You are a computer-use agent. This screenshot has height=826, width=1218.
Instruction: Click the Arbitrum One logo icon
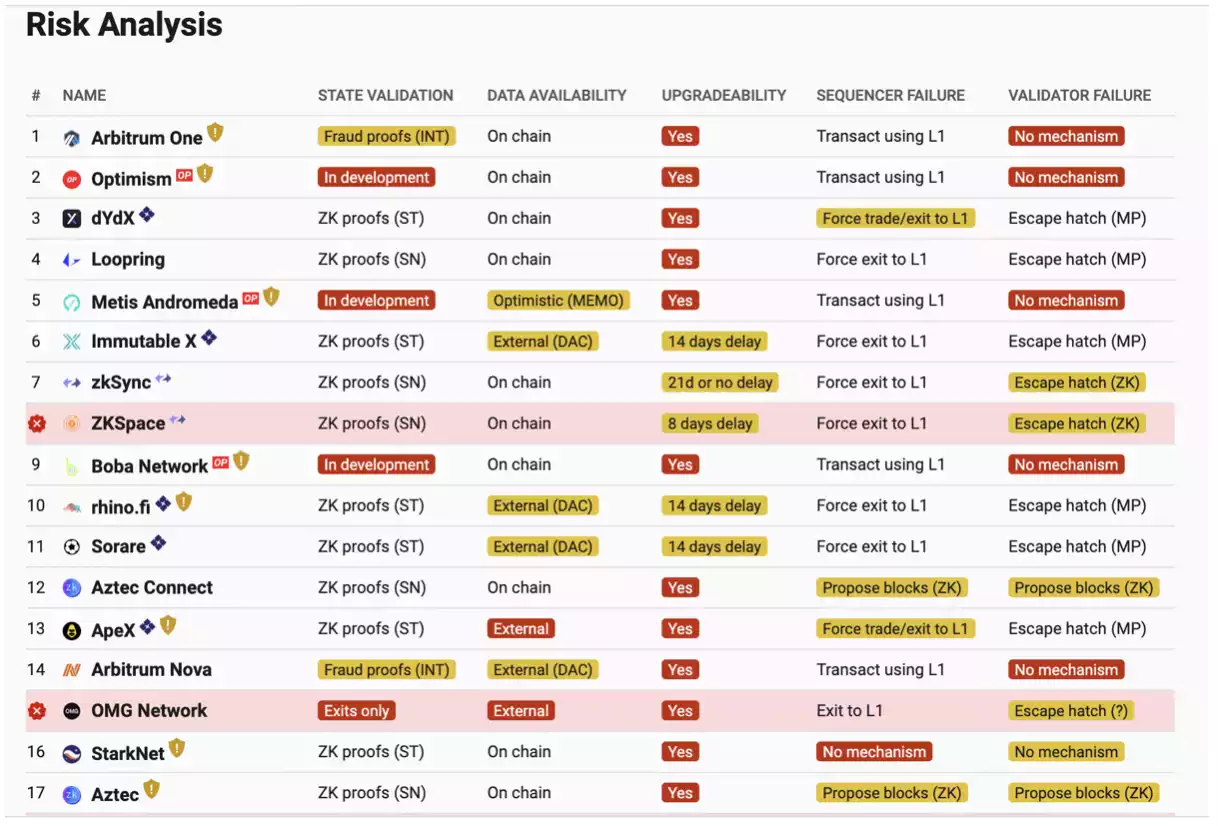(x=72, y=138)
